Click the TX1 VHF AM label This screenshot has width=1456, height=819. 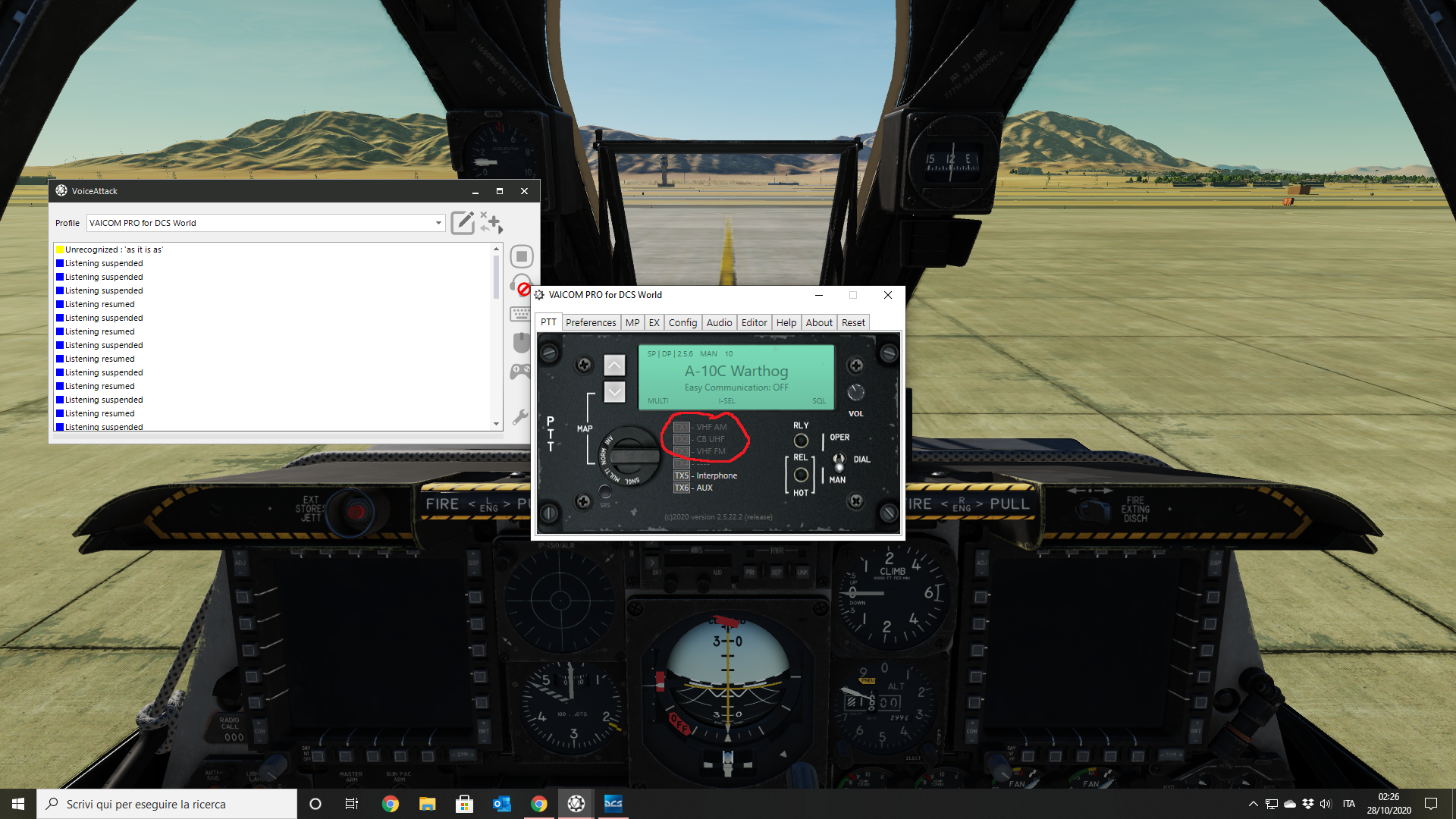700,427
